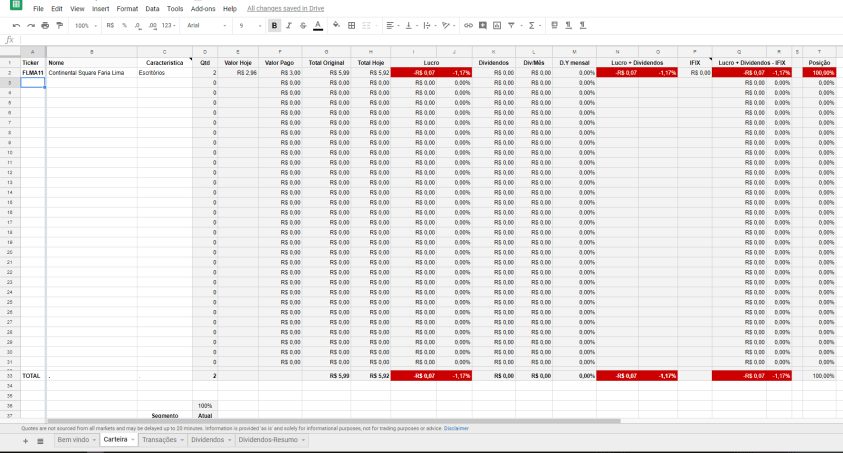Open the Dividendos-Resumo tab dropdown arrow
843x453 pixels.
[x=303, y=440]
